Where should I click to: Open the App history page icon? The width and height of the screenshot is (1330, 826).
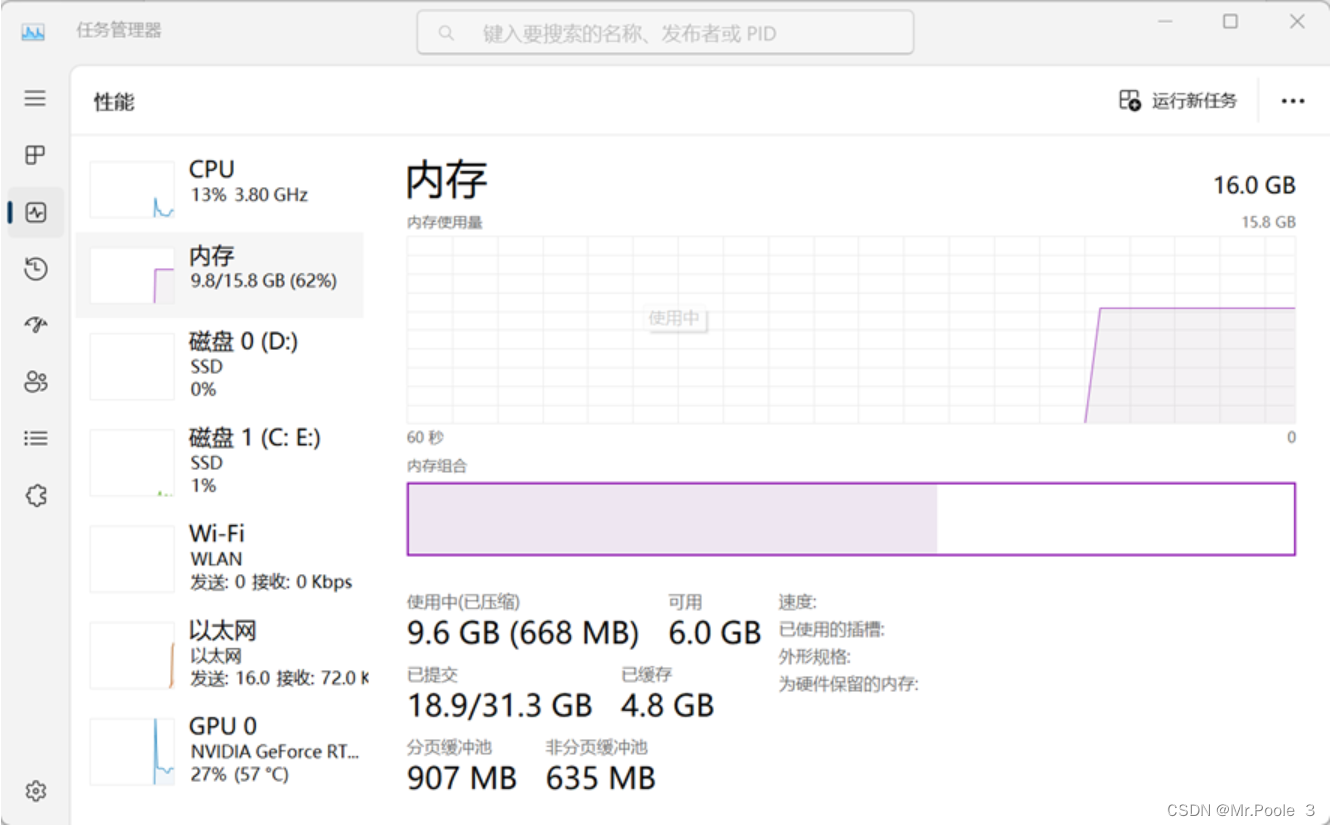35,268
